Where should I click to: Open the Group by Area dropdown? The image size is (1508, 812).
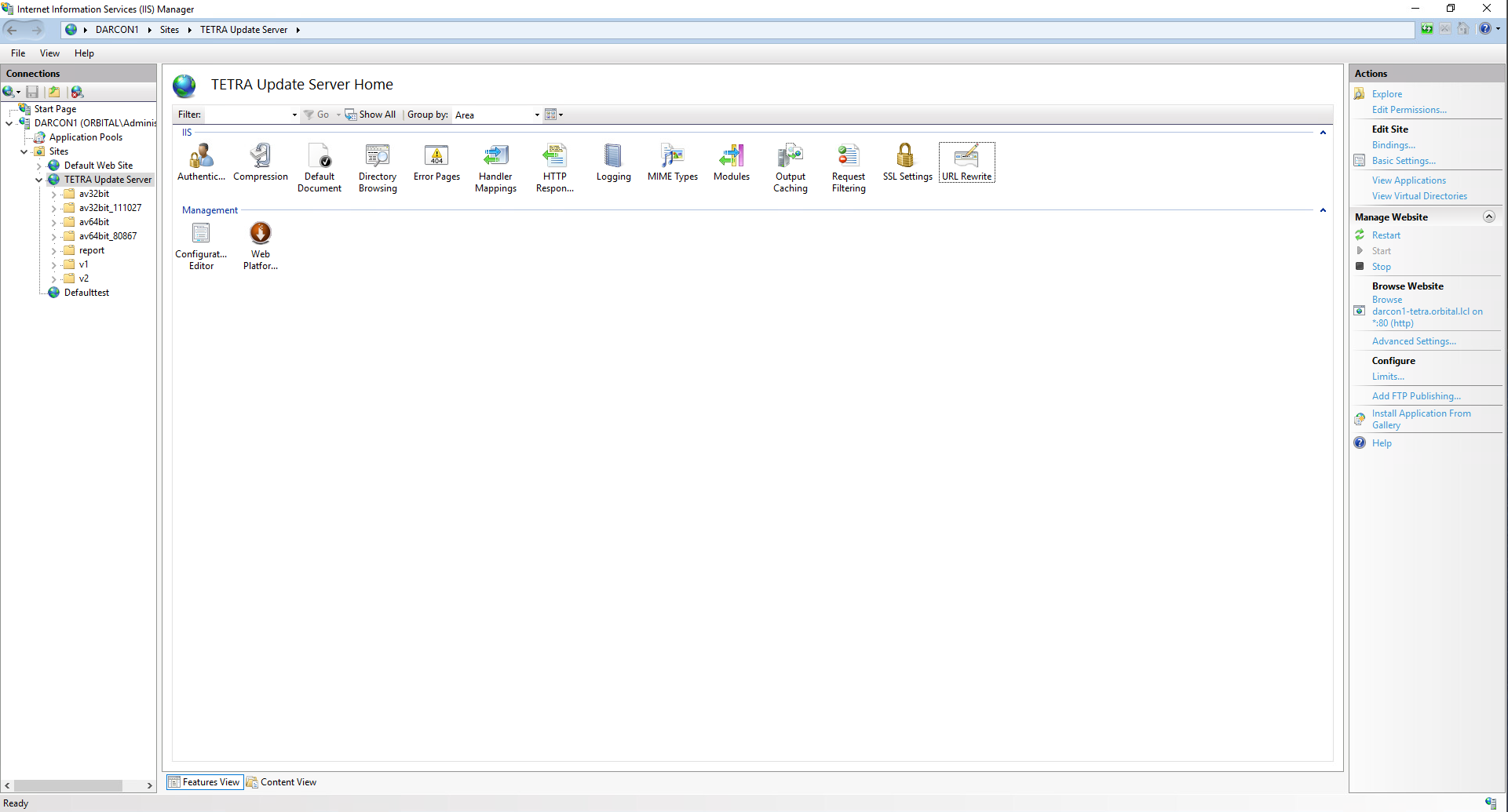535,115
